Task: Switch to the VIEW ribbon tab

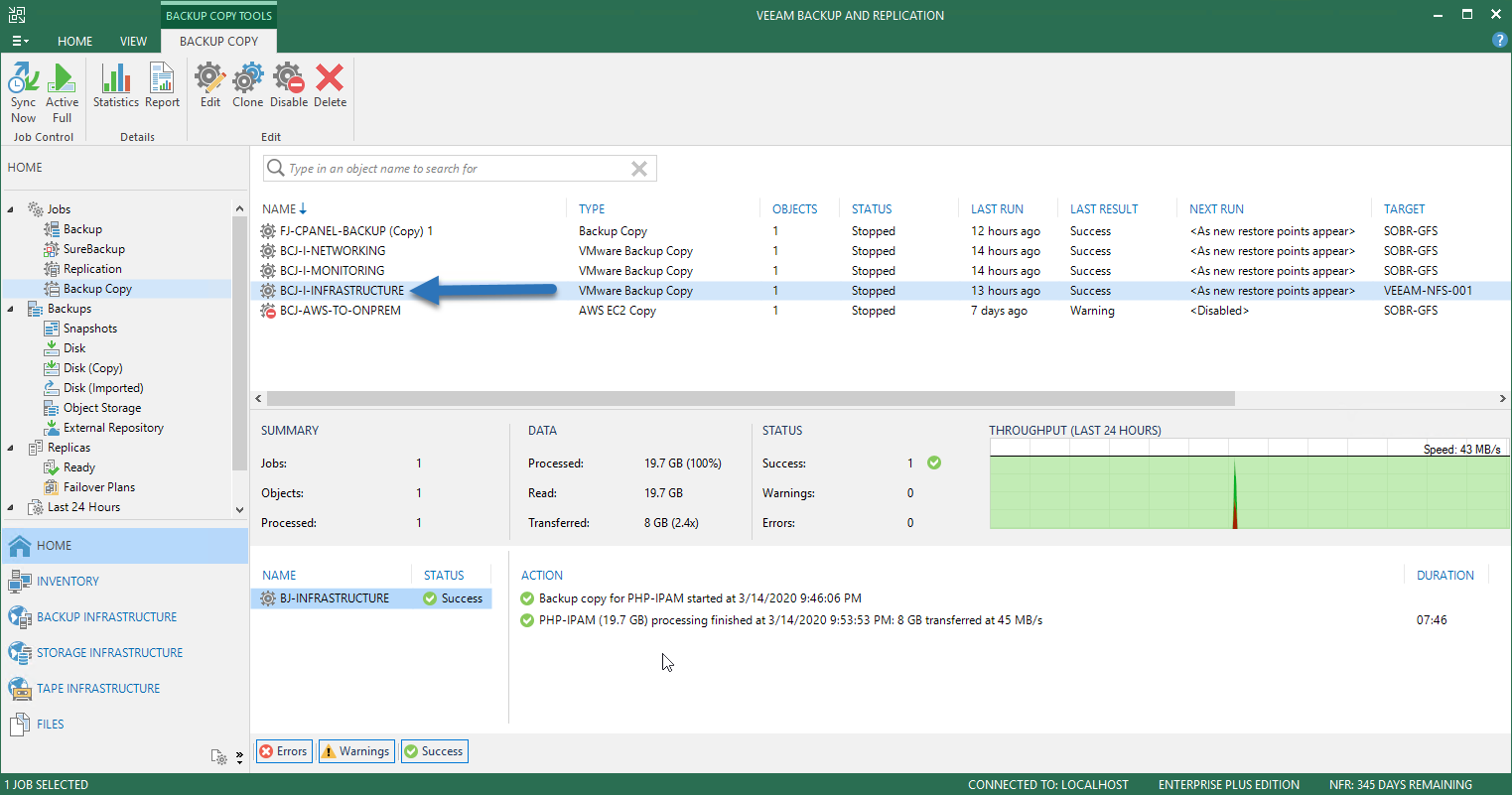Action: click(133, 42)
